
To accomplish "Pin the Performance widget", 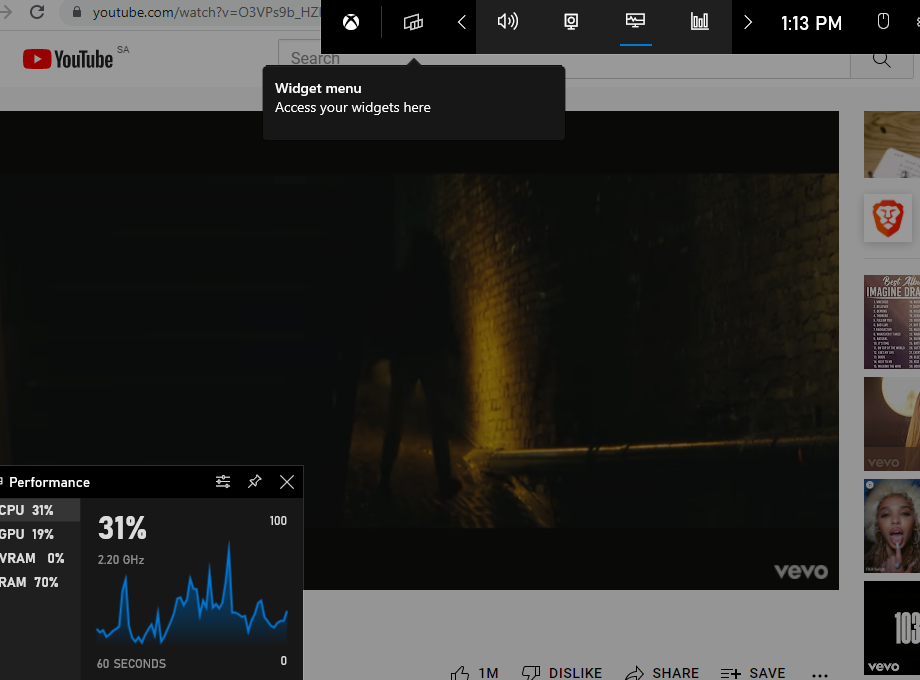I will pos(254,482).
